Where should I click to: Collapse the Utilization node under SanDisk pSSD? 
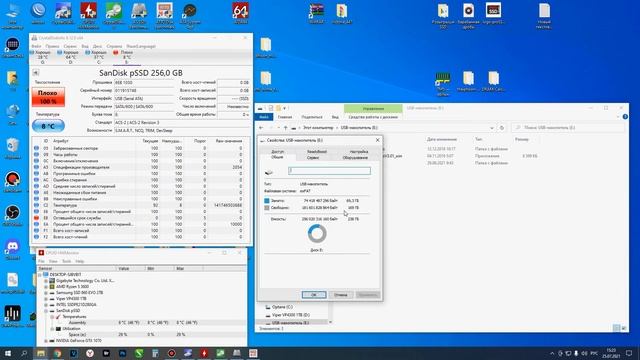coord(52,329)
